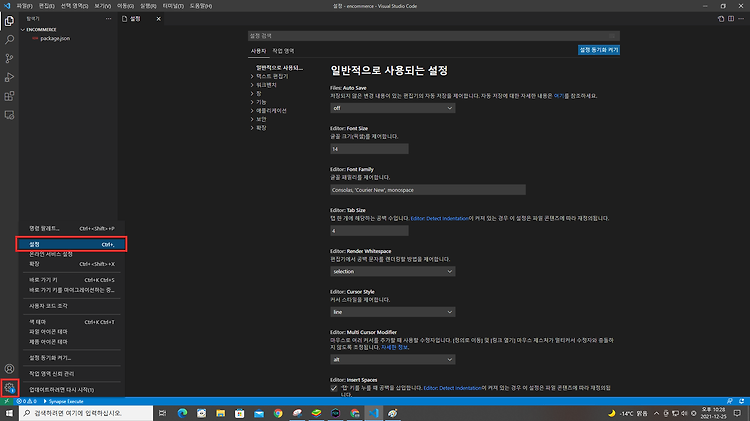The width and height of the screenshot is (750, 421).
Task: Click the Windows taskbar search box
Action: tap(86, 413)
